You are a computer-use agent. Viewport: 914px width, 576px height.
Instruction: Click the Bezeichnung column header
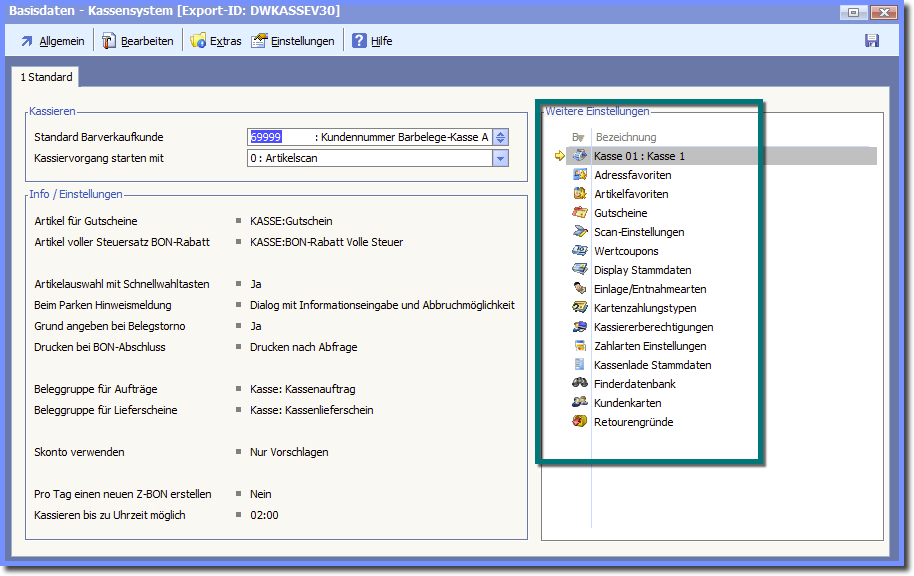point(625,136)
